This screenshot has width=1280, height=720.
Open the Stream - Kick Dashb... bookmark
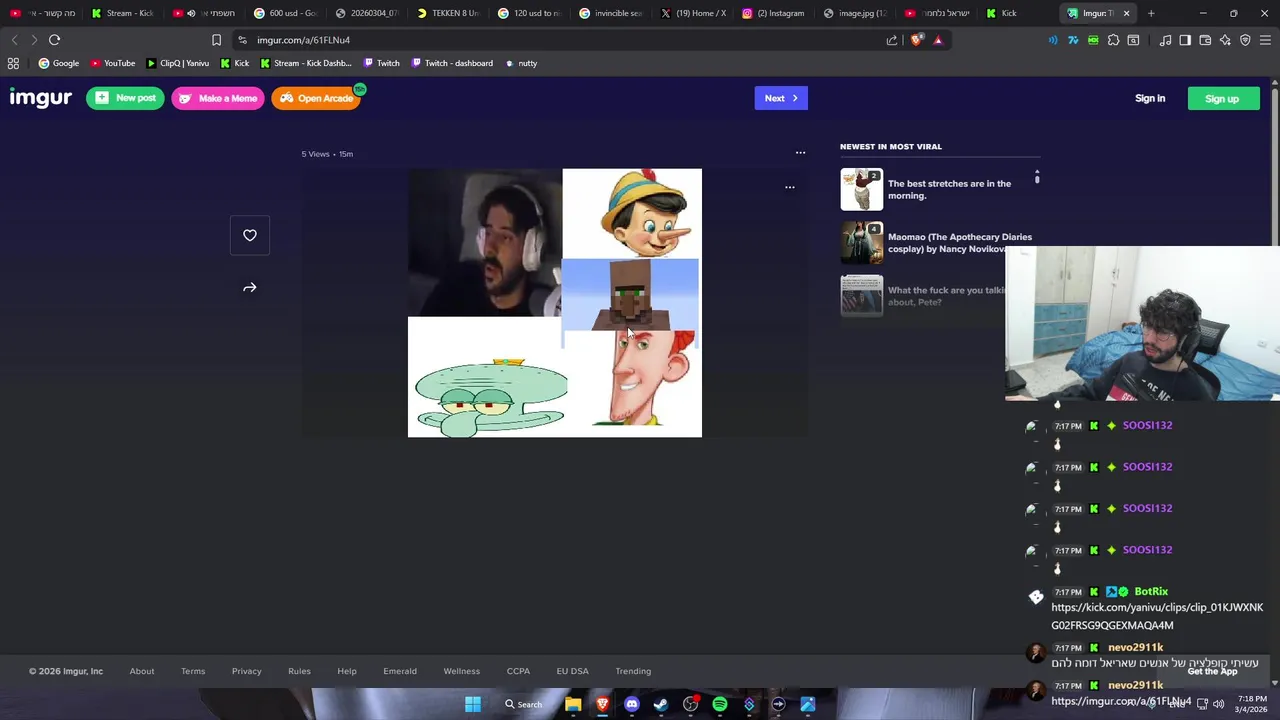[306, 63]
